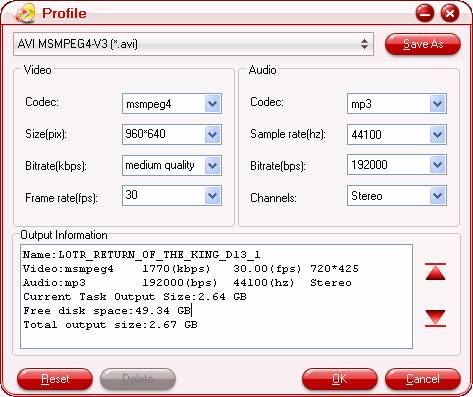Screen dimensions: 473x397
Task: Click the Frame rate(fps) label
Action: [61, 198]
